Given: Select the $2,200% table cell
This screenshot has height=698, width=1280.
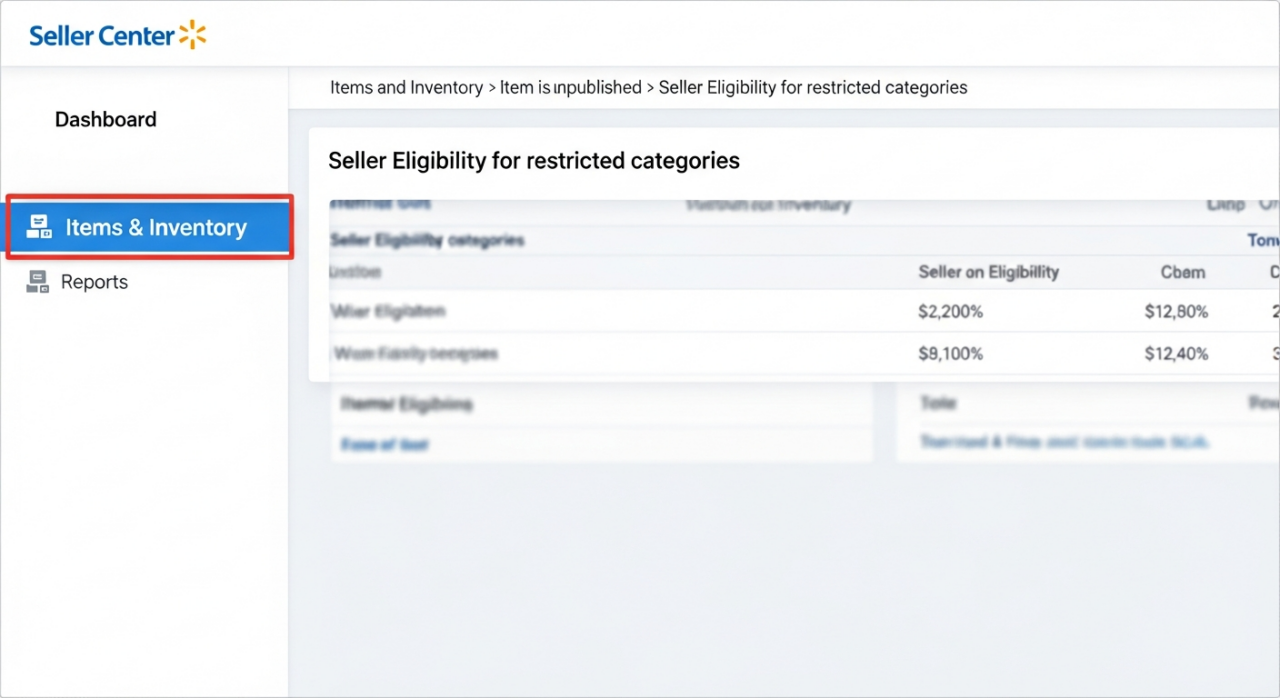Looking at the screenshot, I should pos(950,312).
